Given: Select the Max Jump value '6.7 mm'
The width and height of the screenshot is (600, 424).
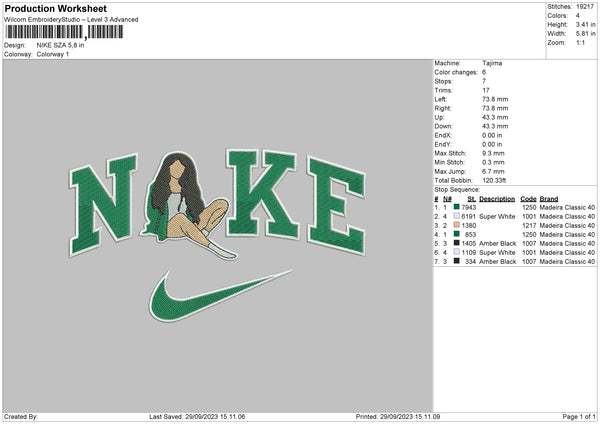Looking at the screenshot, I should (493, 171).
